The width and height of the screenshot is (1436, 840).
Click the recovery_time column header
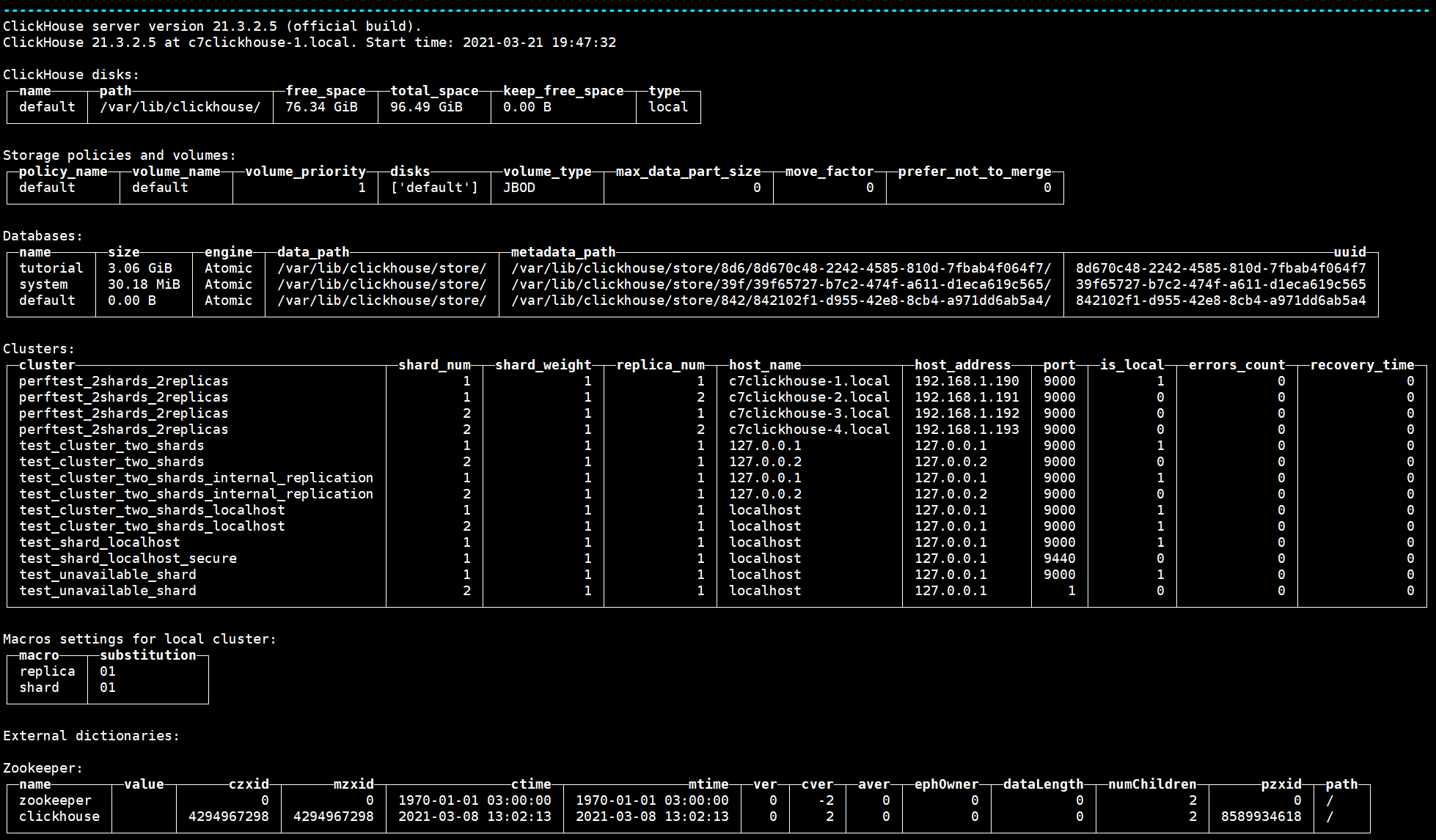(x=1361, y=365)
